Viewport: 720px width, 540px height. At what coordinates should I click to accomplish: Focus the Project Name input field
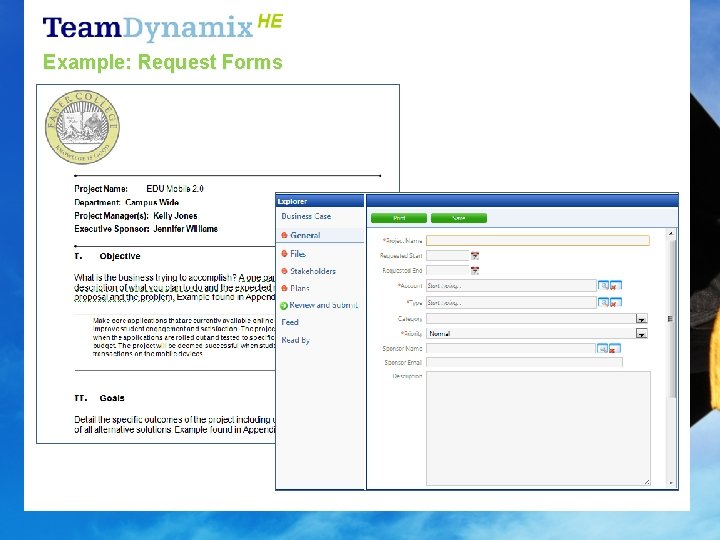pos(538,241)
